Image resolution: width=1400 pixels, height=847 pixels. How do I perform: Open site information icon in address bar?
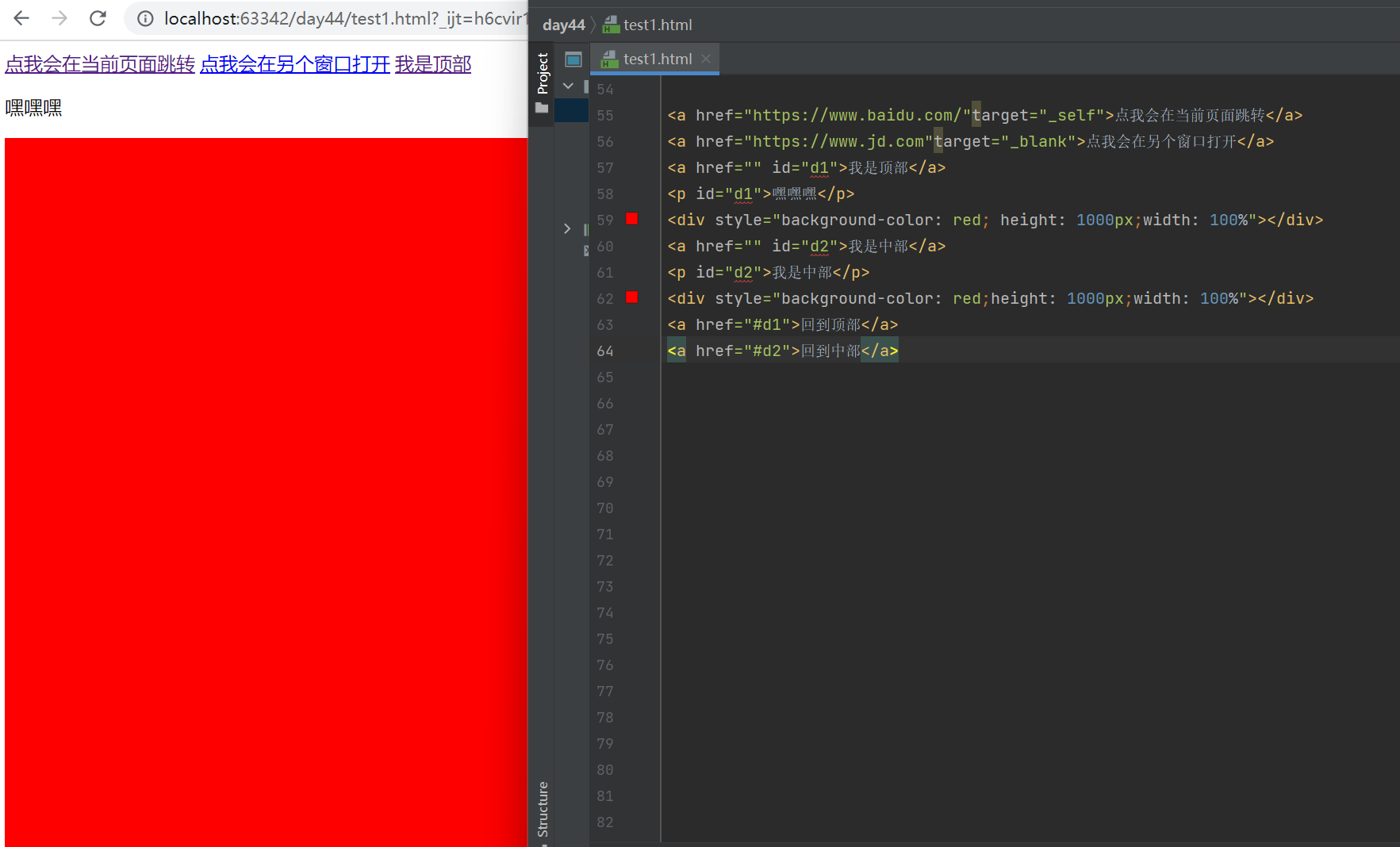(145, 19)
